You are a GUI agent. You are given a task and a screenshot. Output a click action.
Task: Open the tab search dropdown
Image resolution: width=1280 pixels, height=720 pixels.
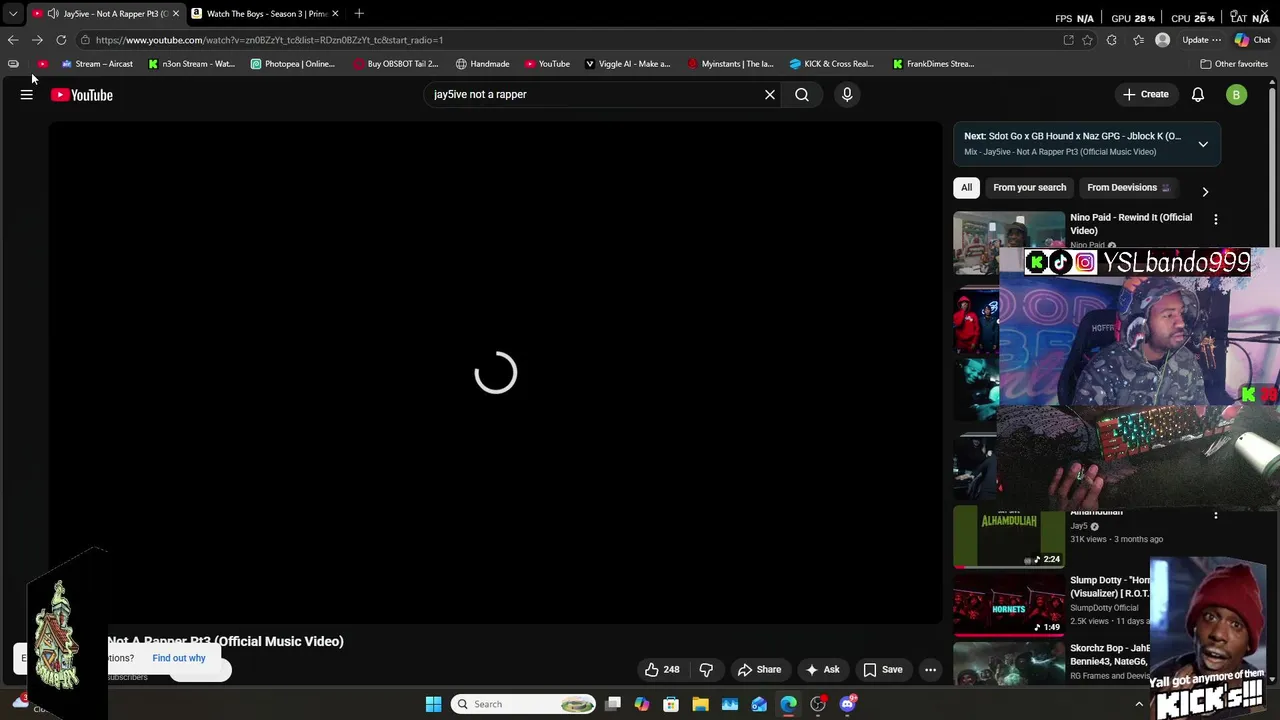[13, 14]
